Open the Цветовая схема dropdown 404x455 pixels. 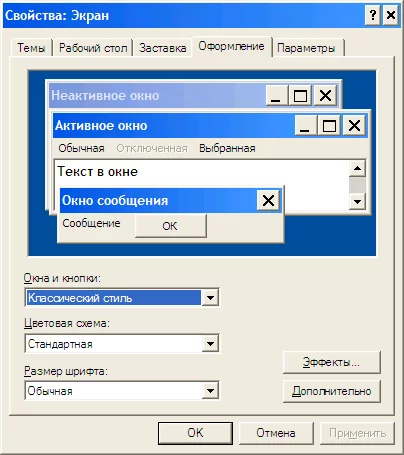(x=210, y=344)
